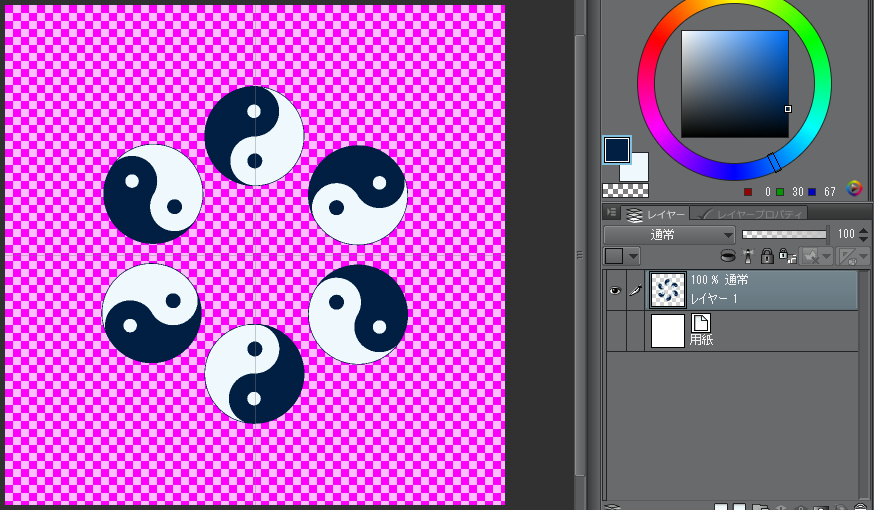
Task: Toggle visibility cell of the 用紙 layer
Action: click(x=616, y=331)
